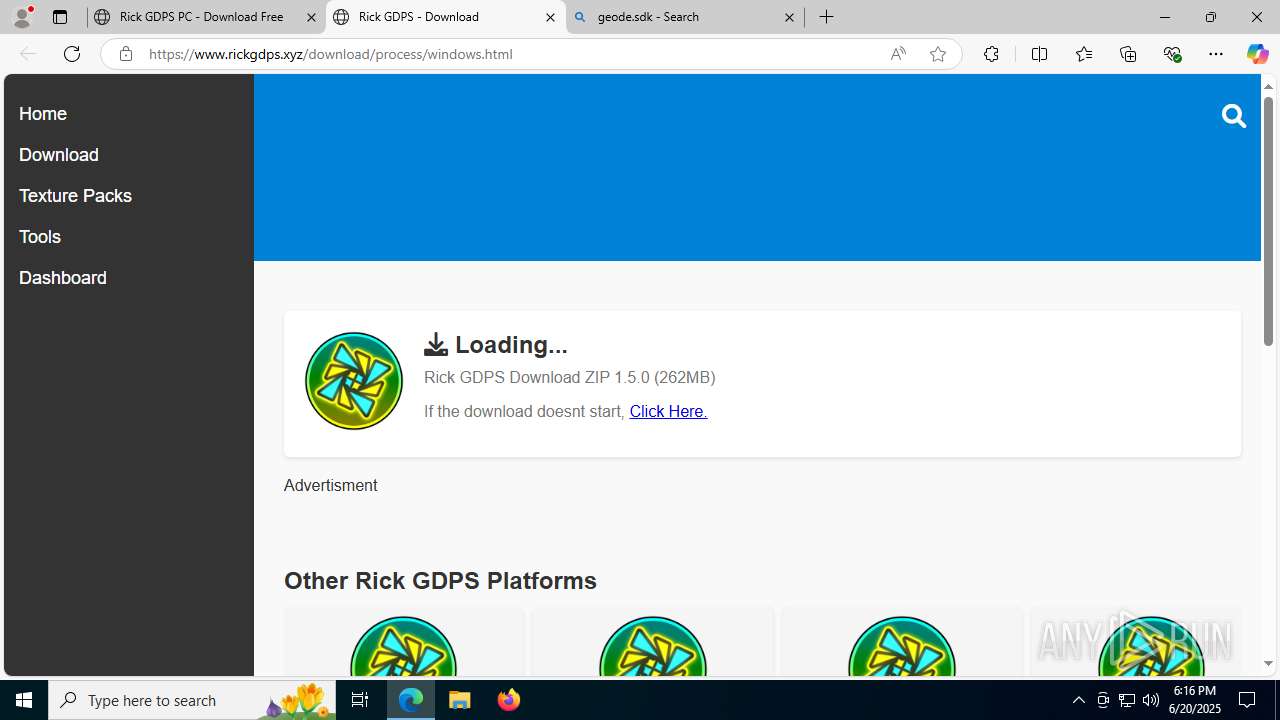This screenshot has height=720, width=1280.
Task: Click the page vertical scrollbar thumb
Action: [1268, 222]
